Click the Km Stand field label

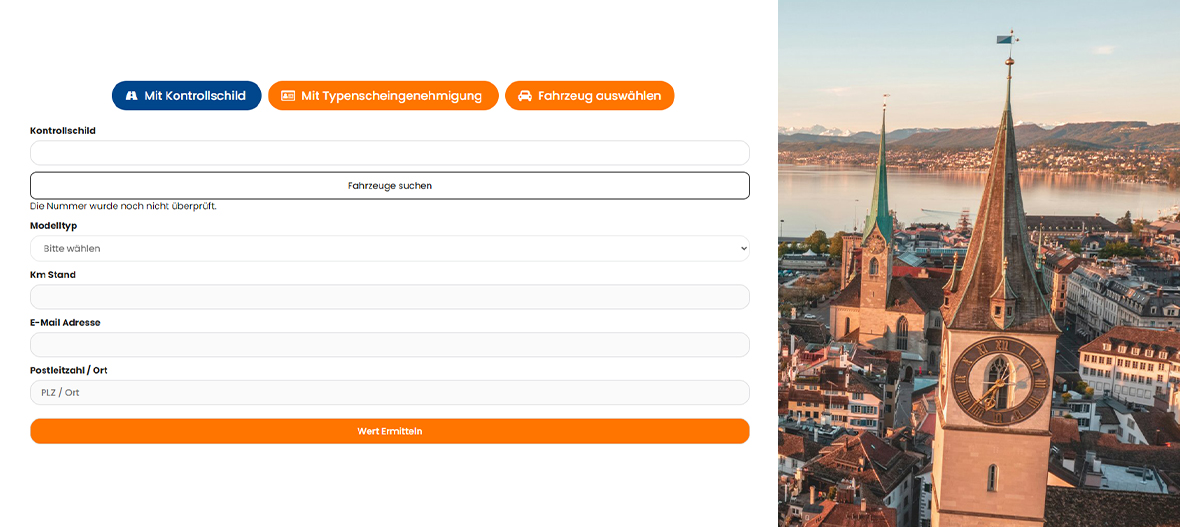(53, 275)
